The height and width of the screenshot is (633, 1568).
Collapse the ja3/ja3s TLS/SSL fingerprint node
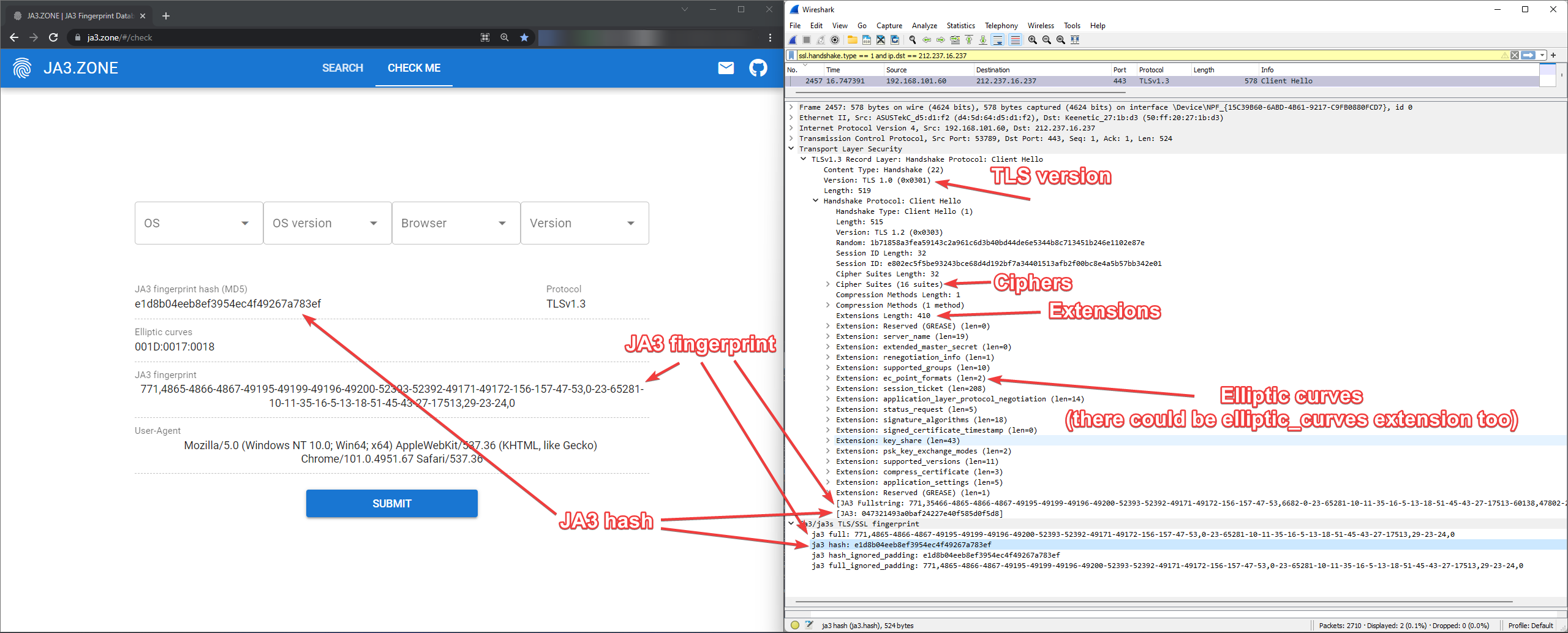[791, 524]
